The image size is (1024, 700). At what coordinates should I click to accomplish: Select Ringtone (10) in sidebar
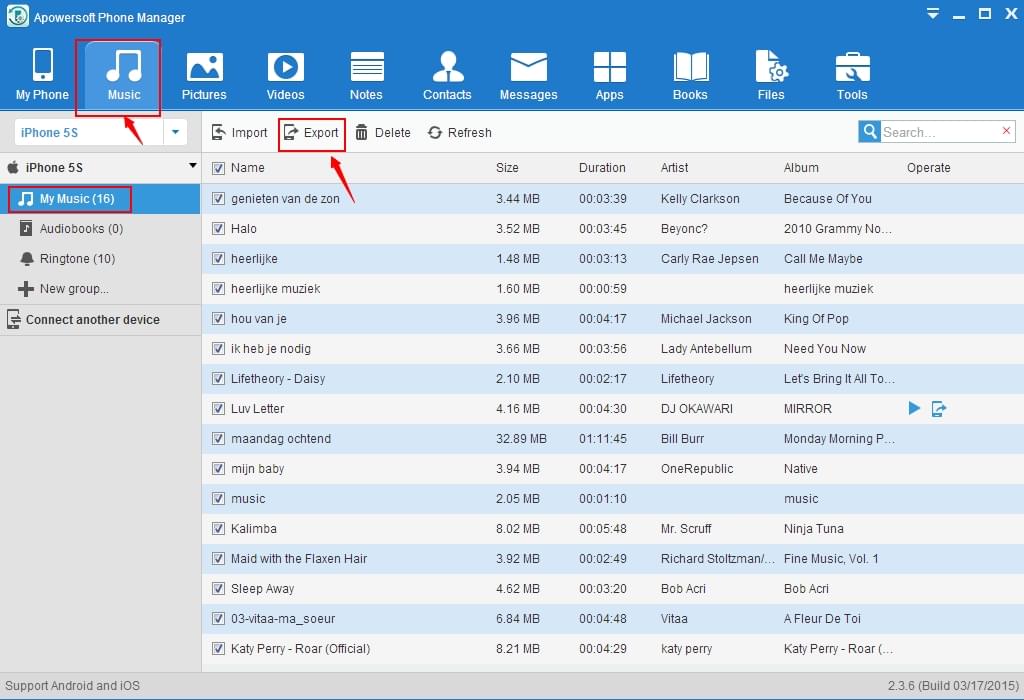point(77,259)
